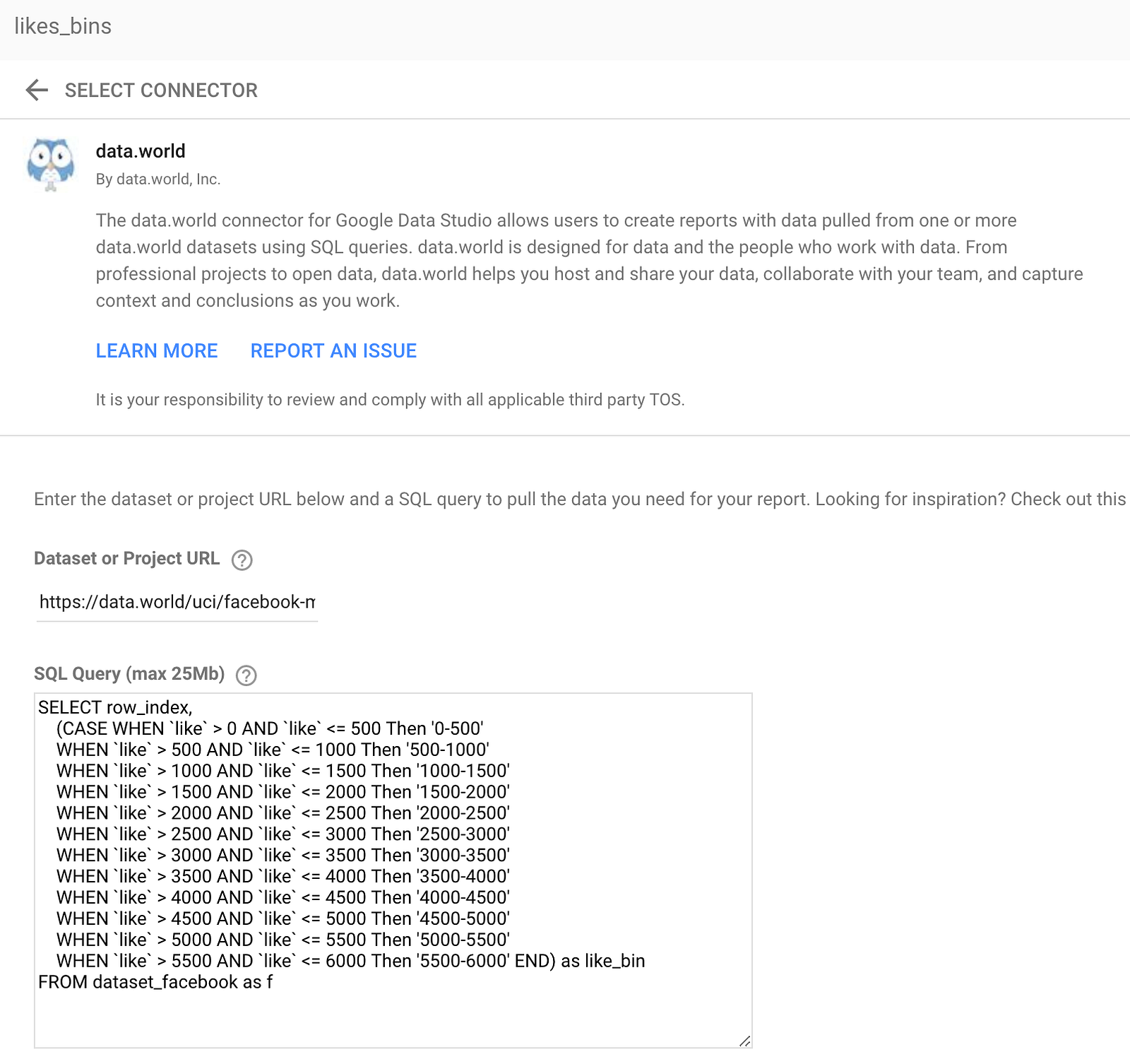The image size is (1130, 1064).
Task: Click the SELECT CONNECTOR heading
Action: tap(161, 90)
